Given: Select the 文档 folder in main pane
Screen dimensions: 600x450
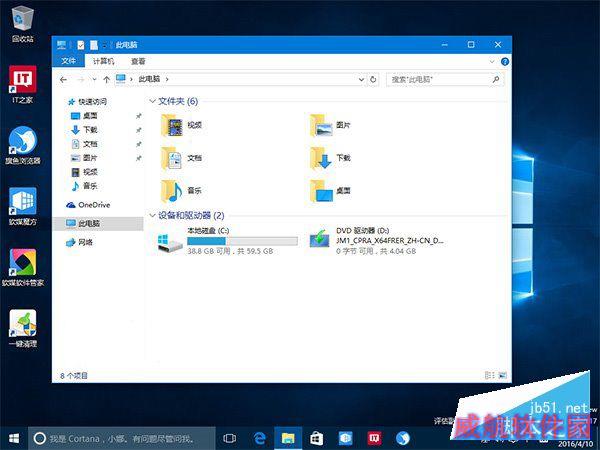Looking at the screenshot, I should 182,158.
